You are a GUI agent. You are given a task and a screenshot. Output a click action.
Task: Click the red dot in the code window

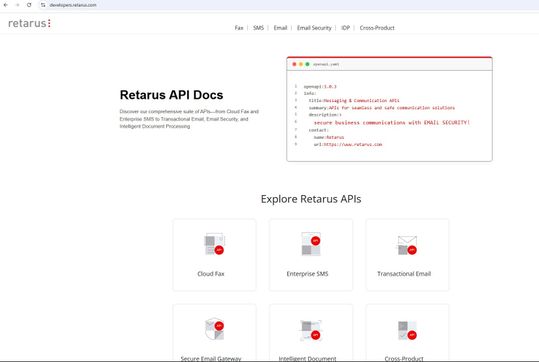point(294,64)
